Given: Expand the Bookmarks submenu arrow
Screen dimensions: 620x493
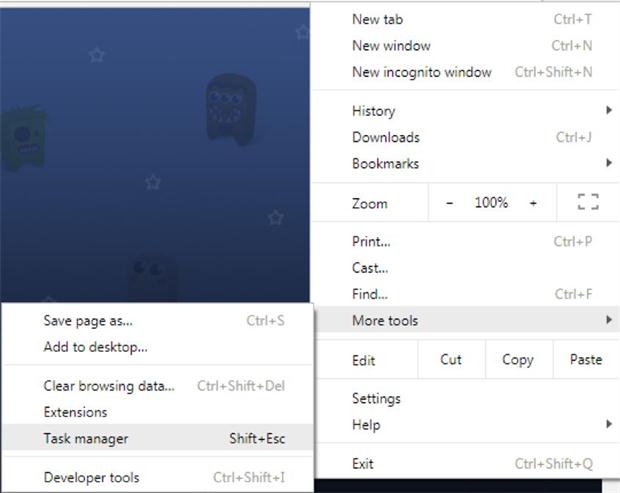Looking at the screenshot, I should (x=609, y=163).
